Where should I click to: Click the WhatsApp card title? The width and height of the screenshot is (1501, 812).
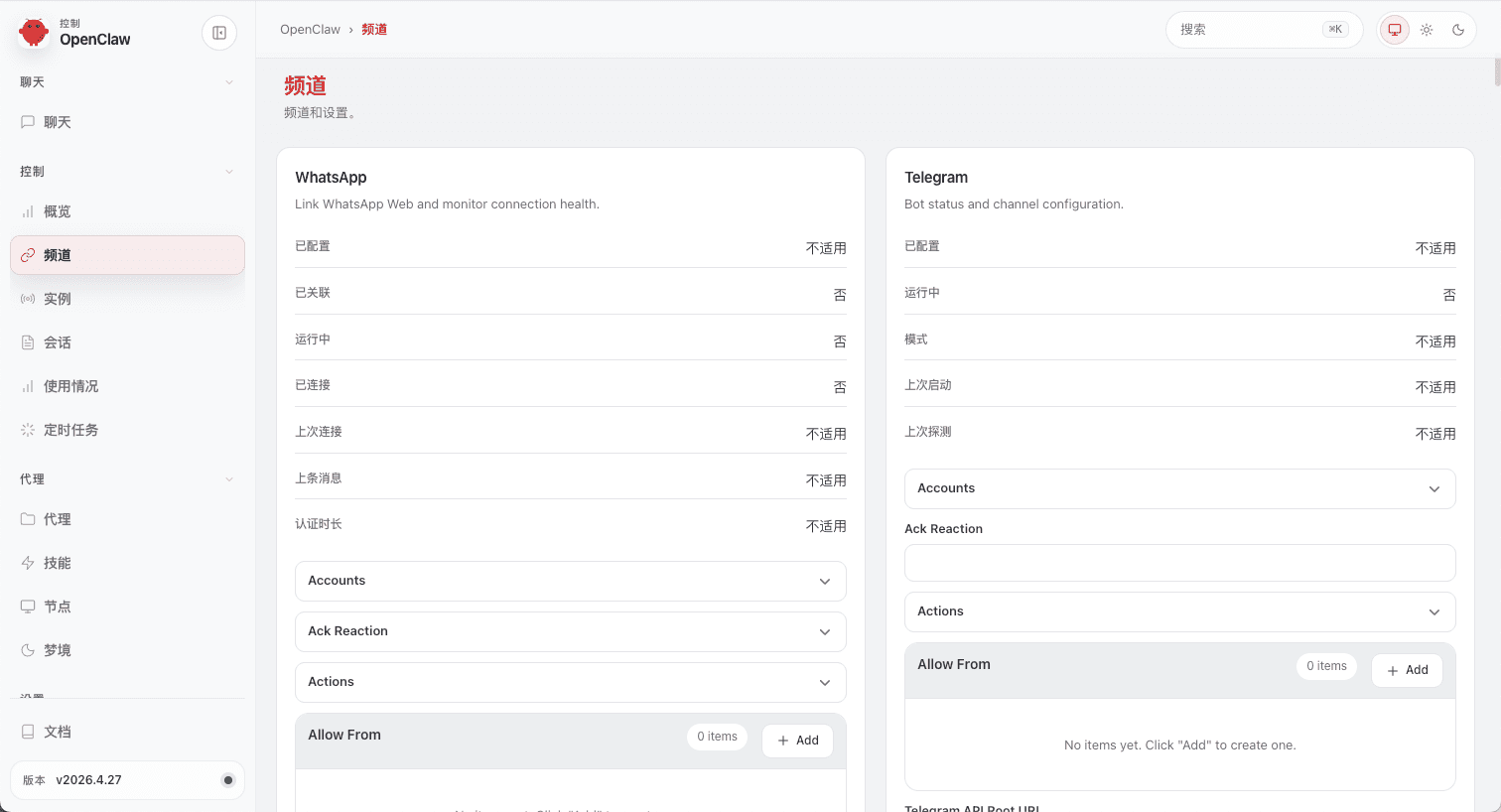pyautogui.click(x=331, y=178)
